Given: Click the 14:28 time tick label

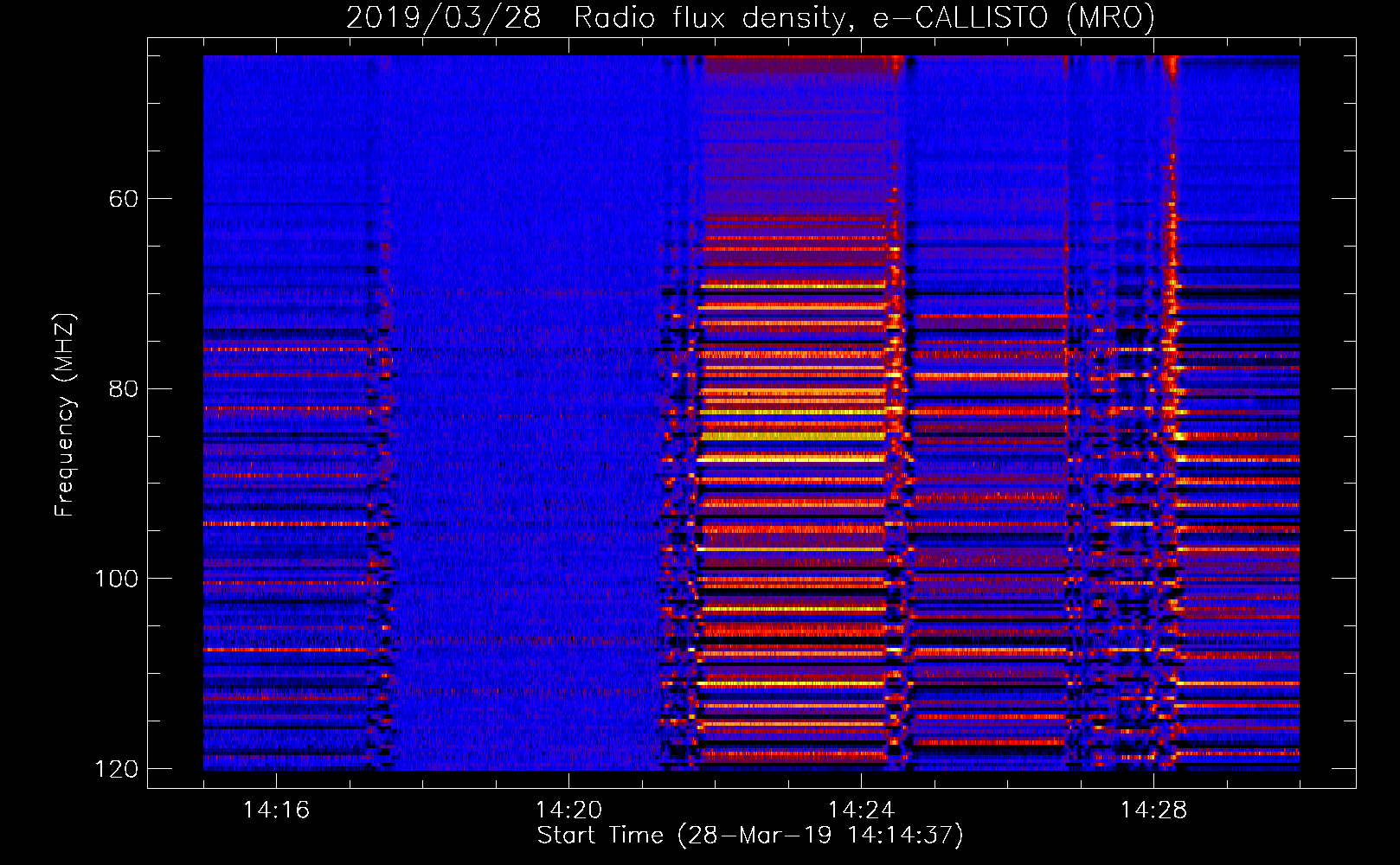Looking at the screenshot, I should [x=1153, y=811].
